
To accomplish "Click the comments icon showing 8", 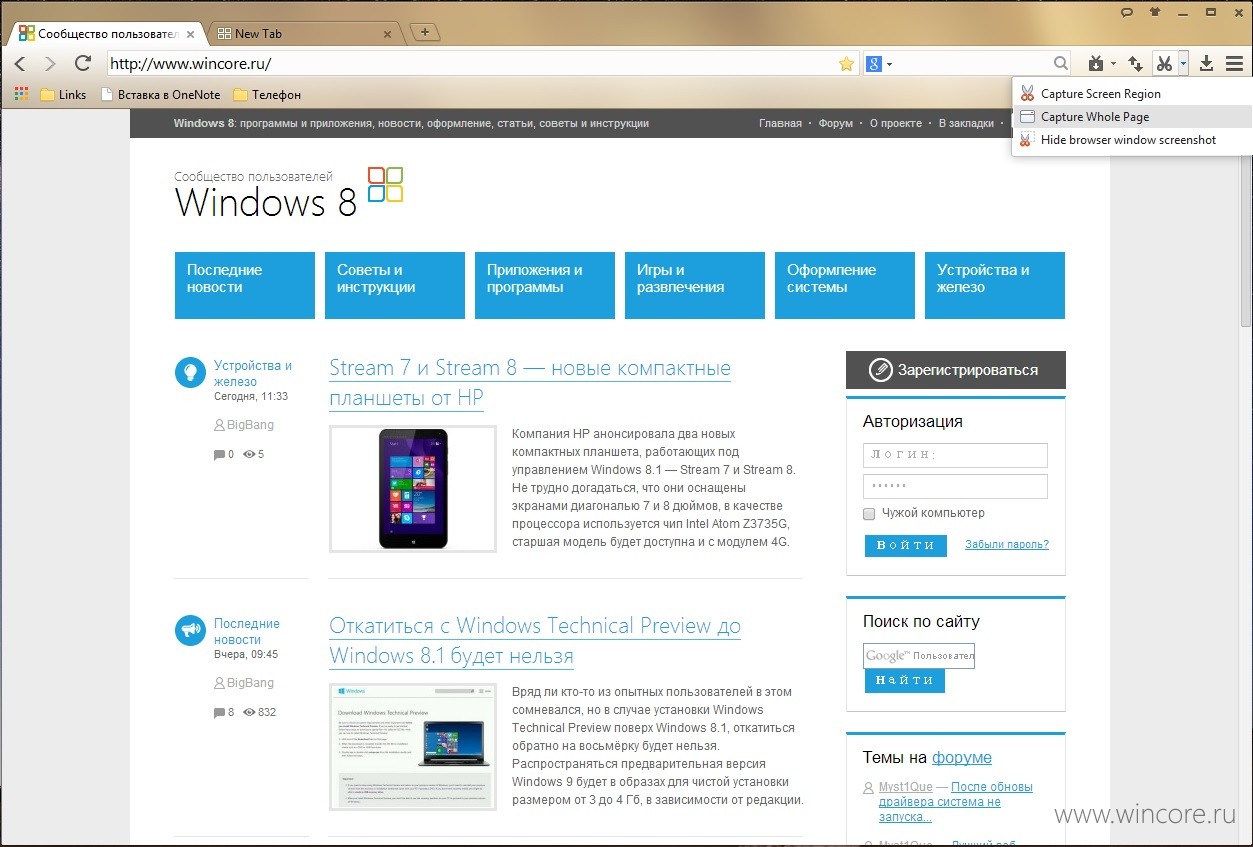I will coord(219,713).
